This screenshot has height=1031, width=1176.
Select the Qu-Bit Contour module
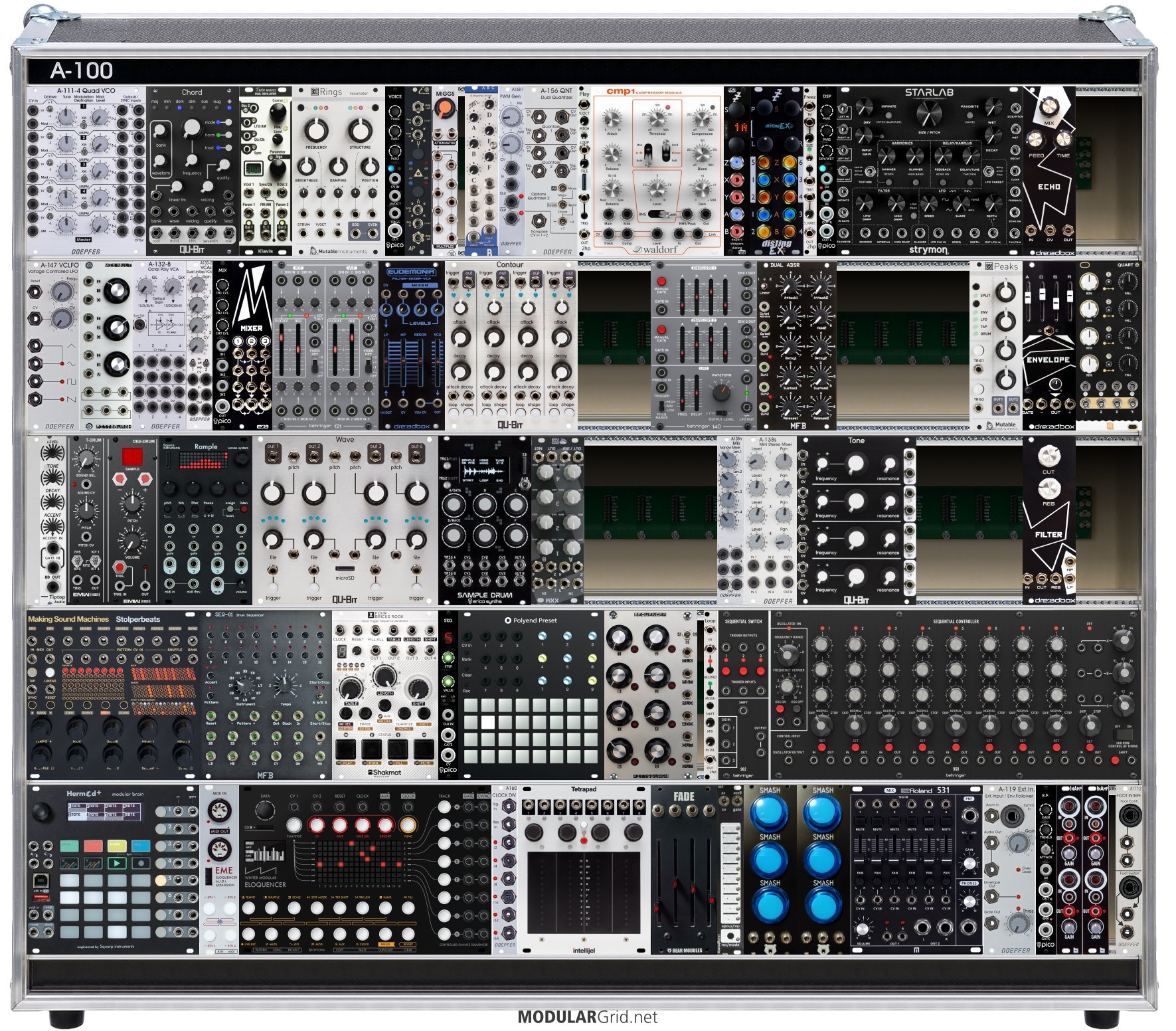pos(511,345)
